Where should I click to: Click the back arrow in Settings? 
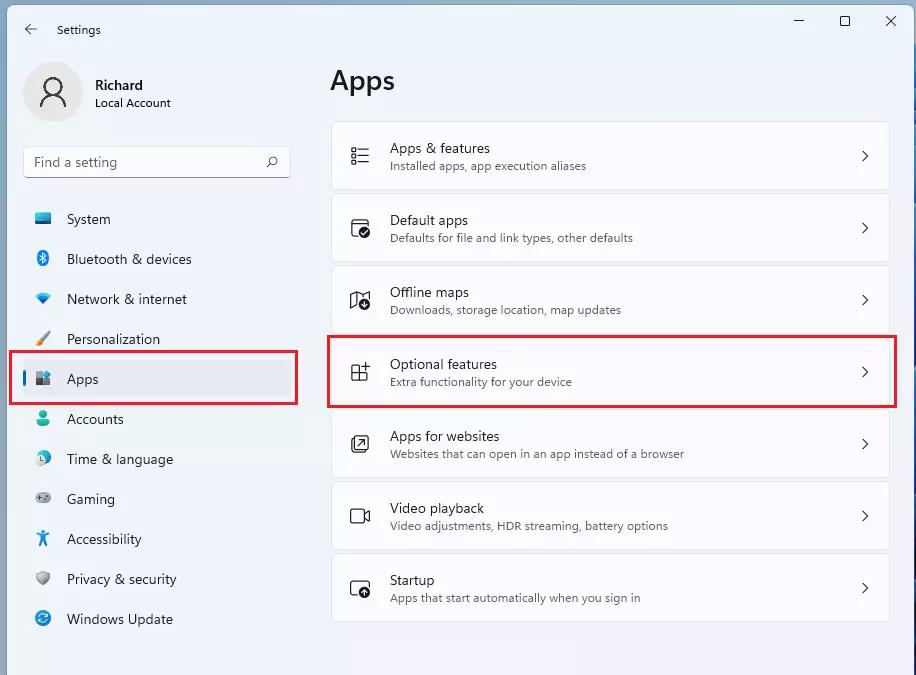coord(31,30)
